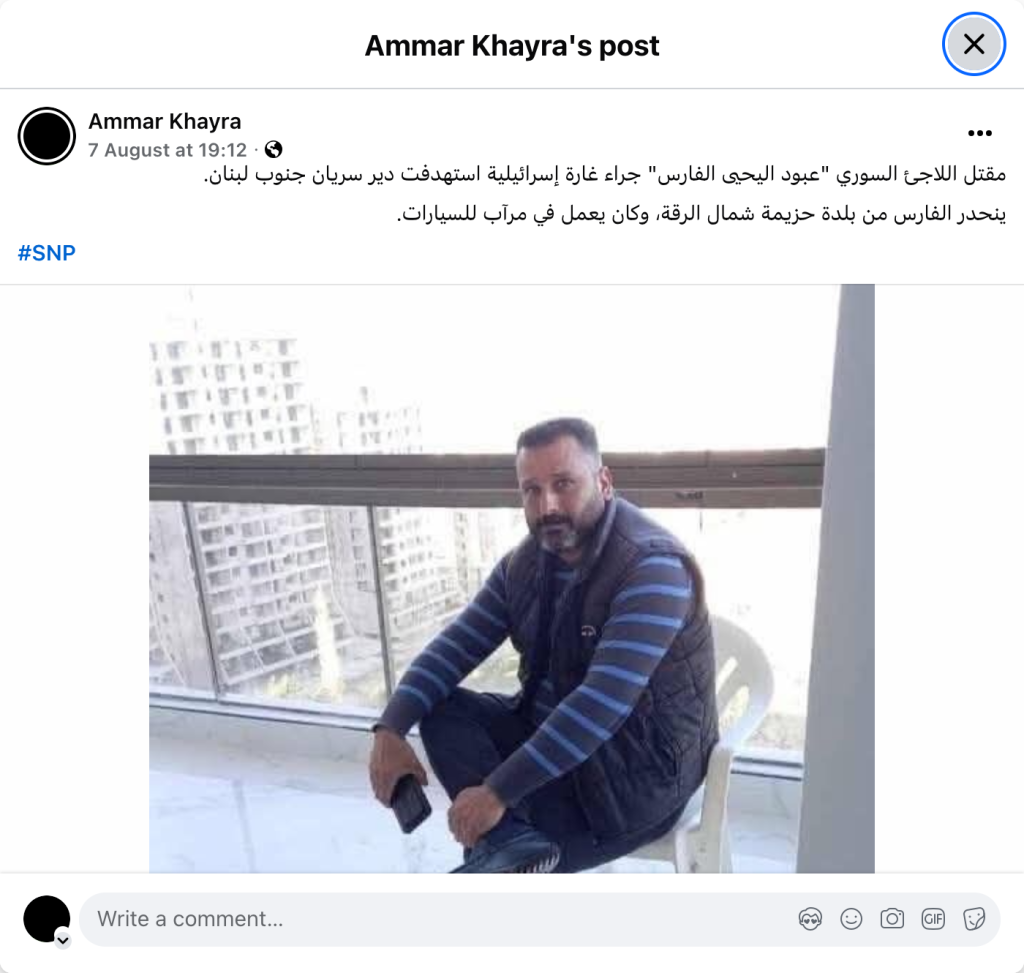Click the Ammar Khayra author name

point(165,121)
